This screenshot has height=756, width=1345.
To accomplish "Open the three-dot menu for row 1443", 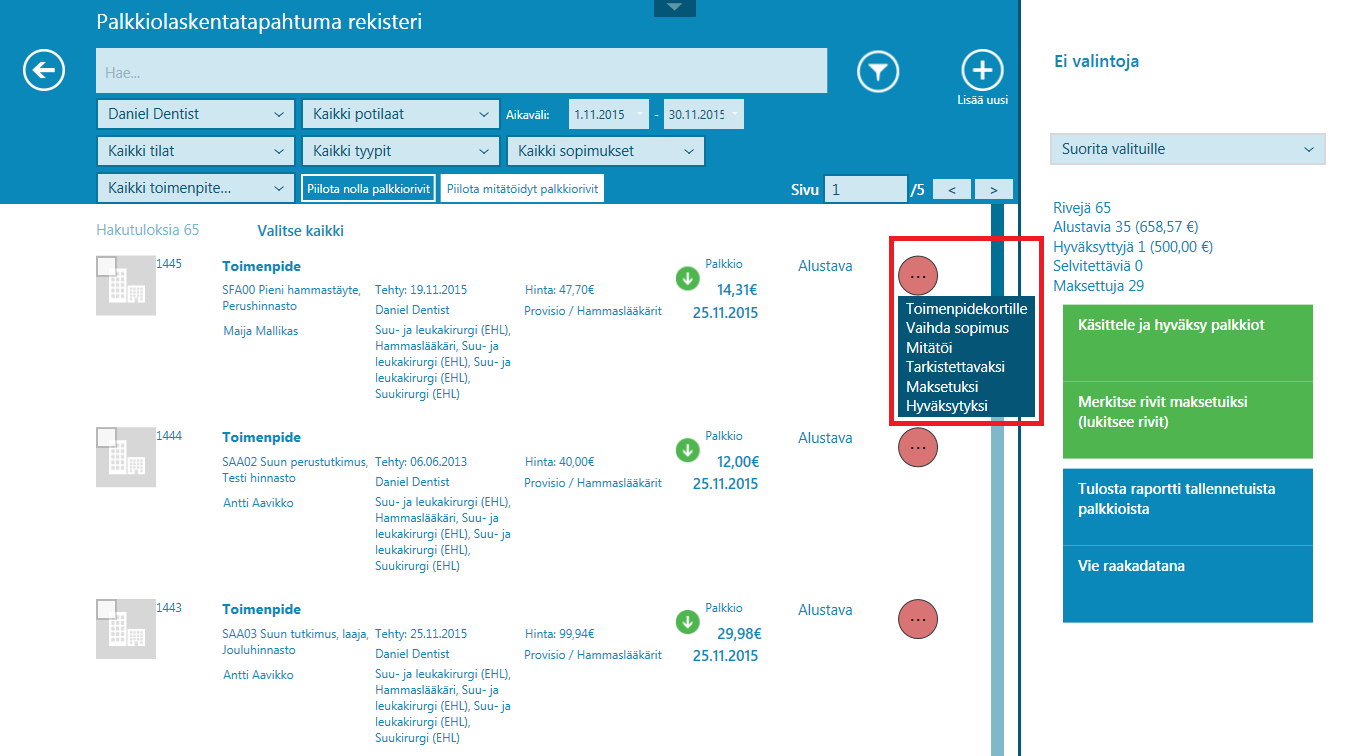I will [x=918, y=620].
